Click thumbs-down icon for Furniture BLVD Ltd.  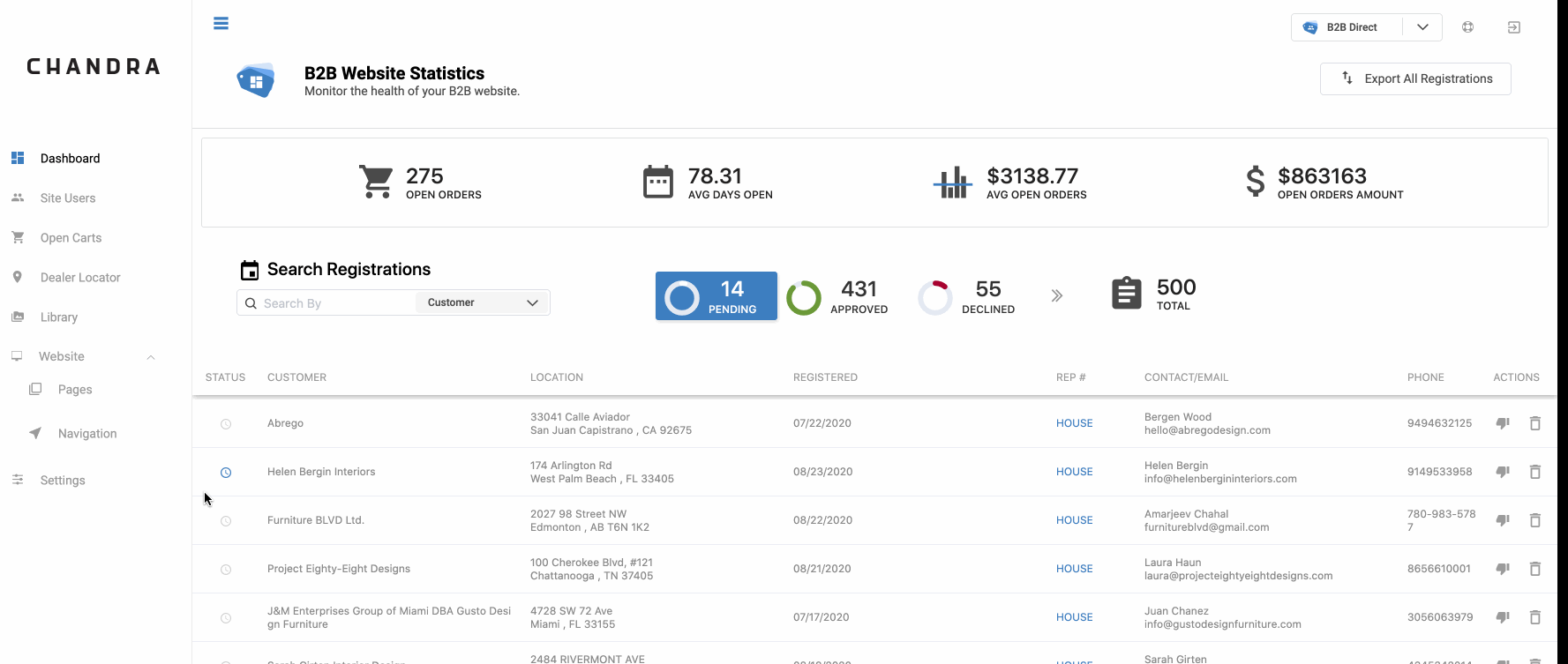tap(1503, 520)
